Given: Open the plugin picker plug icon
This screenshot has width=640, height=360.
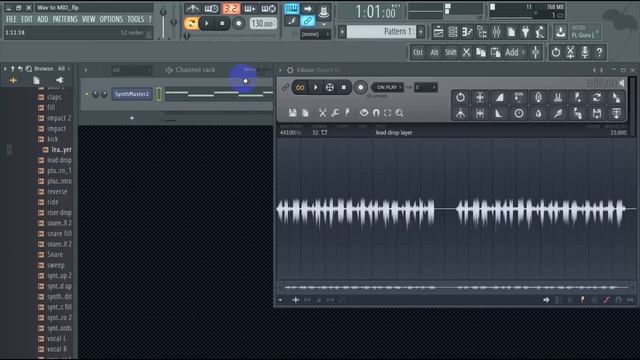Looking at the screenshot, I should point(525,32).
